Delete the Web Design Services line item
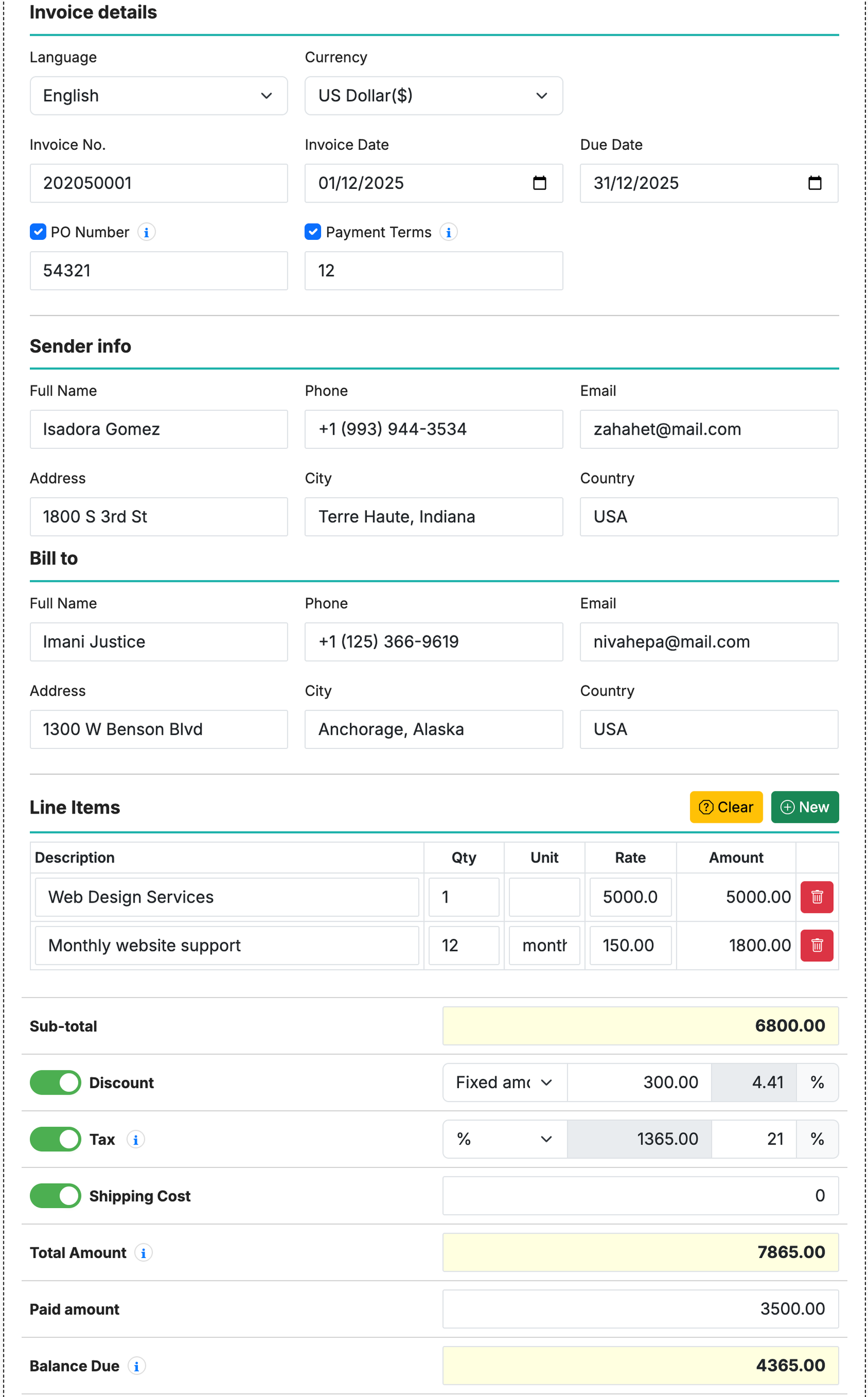 coord(817,897)
